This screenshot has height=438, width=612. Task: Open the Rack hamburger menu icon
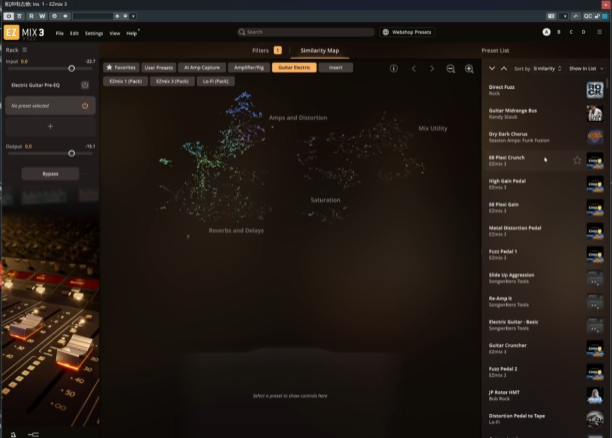pos(25,49)
